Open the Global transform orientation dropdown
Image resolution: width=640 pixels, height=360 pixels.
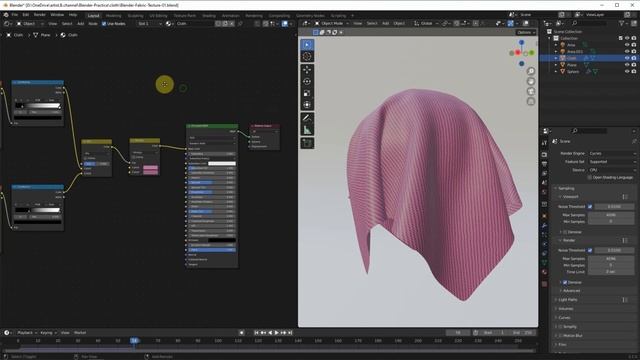pyautogui.click(x=426, y=23)
